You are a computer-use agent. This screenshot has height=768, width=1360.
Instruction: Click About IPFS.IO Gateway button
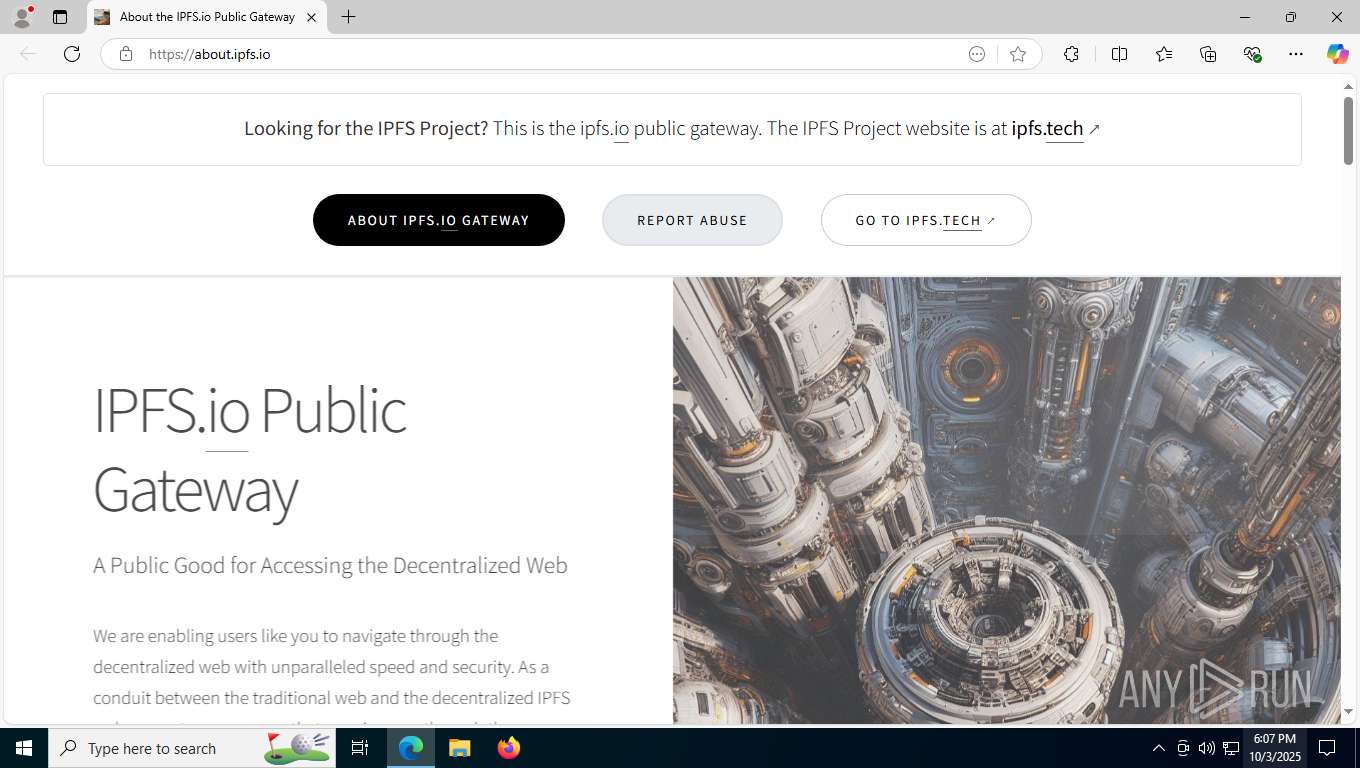click(439, 220)
